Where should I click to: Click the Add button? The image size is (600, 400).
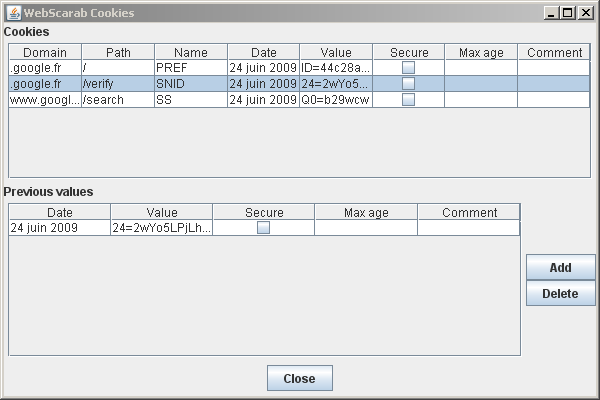[560, 268]
